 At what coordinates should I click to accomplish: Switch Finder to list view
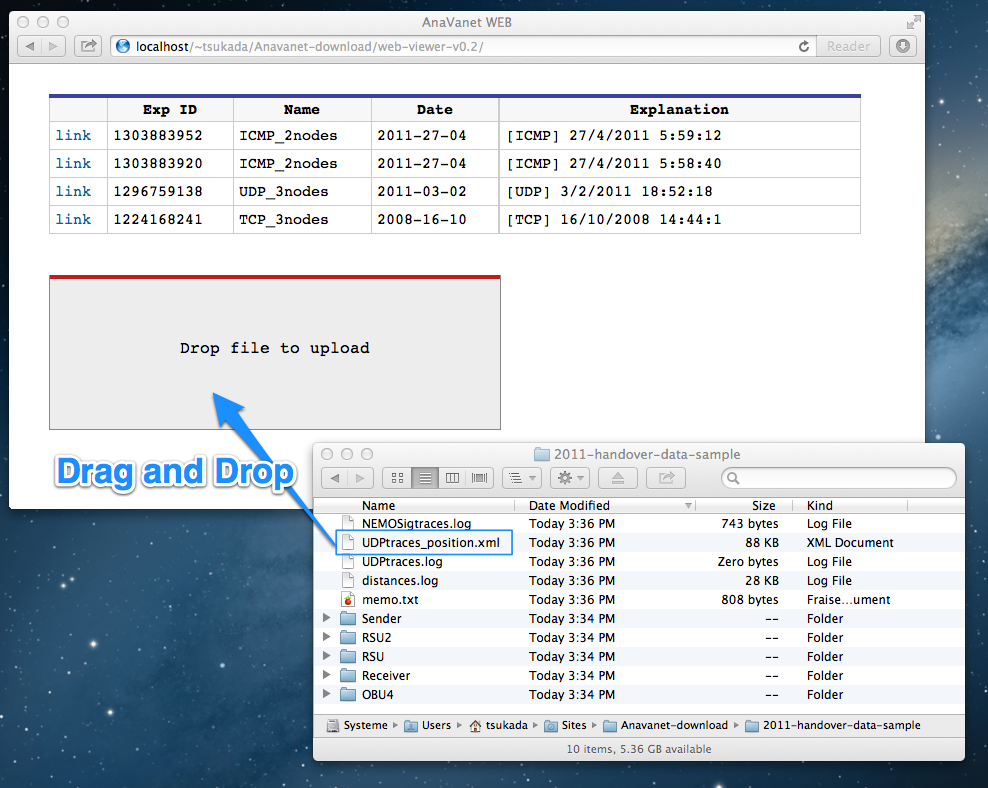pos(424,478)
